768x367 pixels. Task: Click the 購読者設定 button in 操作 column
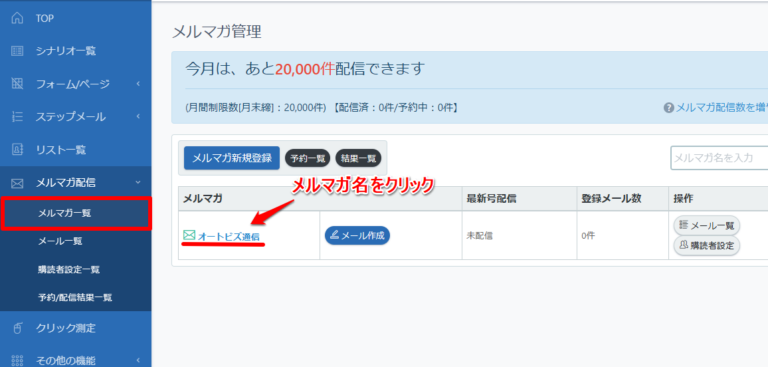click(x=707, y=245)
